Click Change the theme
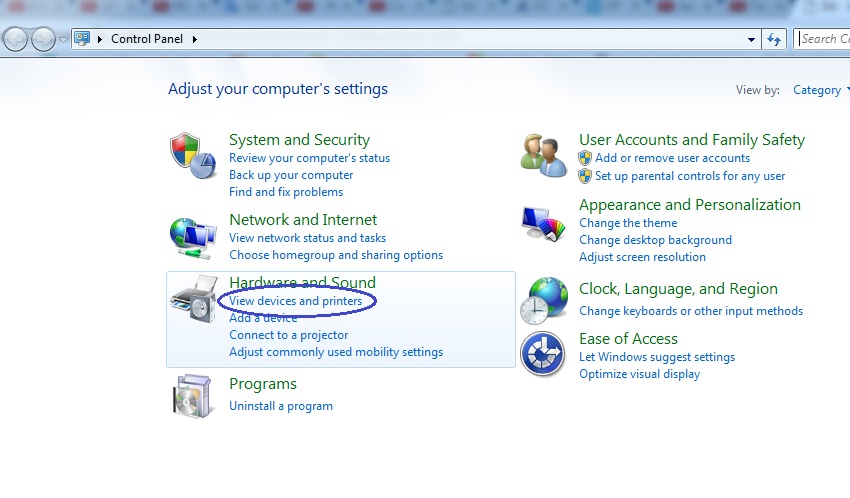Image resolution: width=850 pixels, height=498 pixels. [x=628, y=223]
